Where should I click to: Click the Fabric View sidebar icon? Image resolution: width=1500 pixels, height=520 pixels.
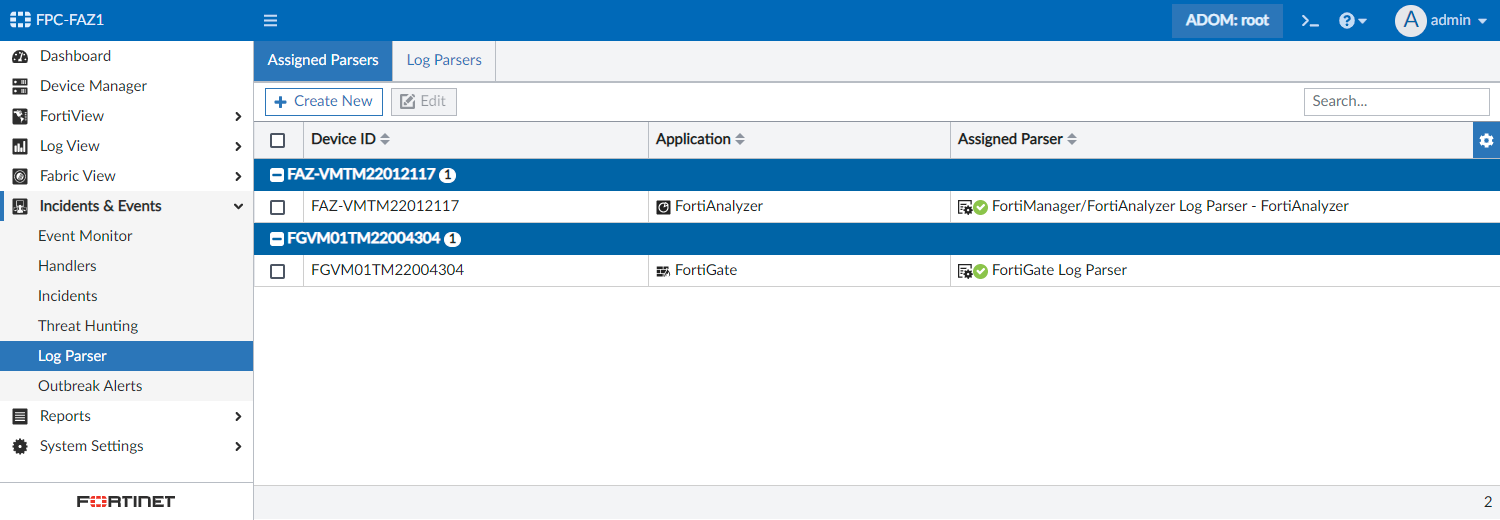tap(20, 176)
